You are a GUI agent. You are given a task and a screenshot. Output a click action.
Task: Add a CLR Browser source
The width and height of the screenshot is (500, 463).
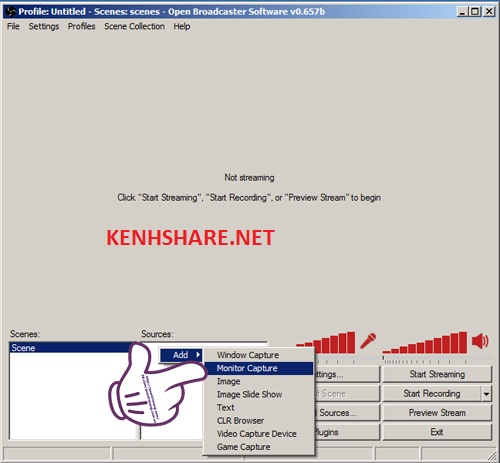[x=259, y=421]
